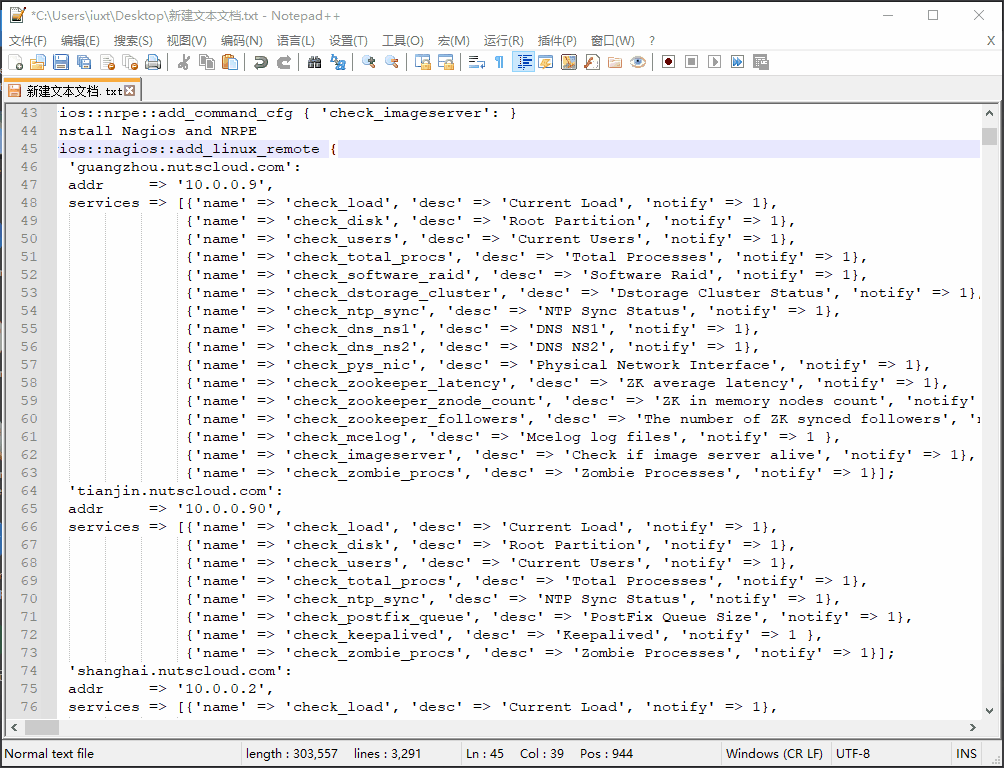The height and width of the screenshot is (768, 1004).
Task: Click the Cut scissors icon
Action: tap(184, 62)
